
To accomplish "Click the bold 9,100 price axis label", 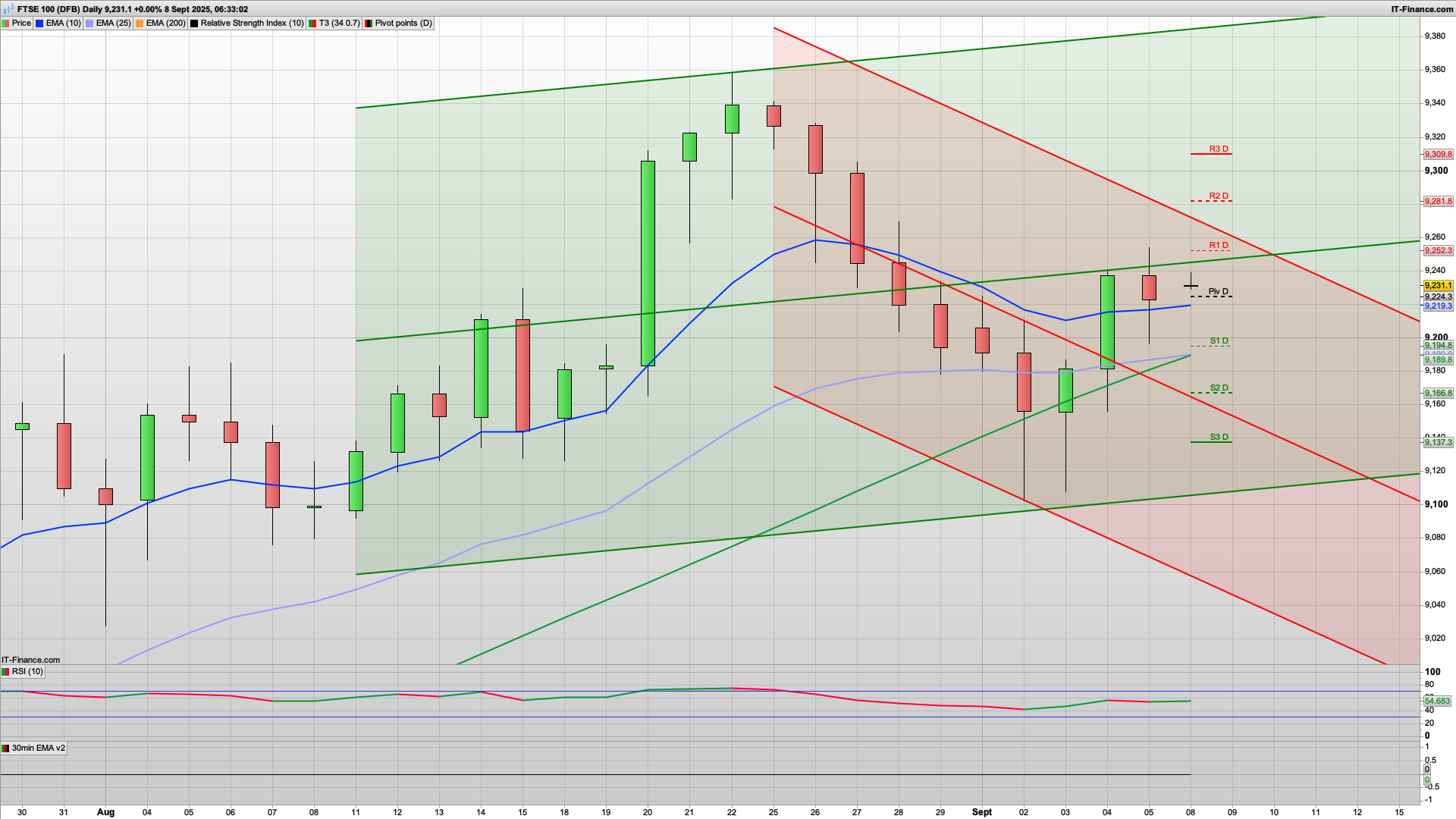I will pos(1436,504).
